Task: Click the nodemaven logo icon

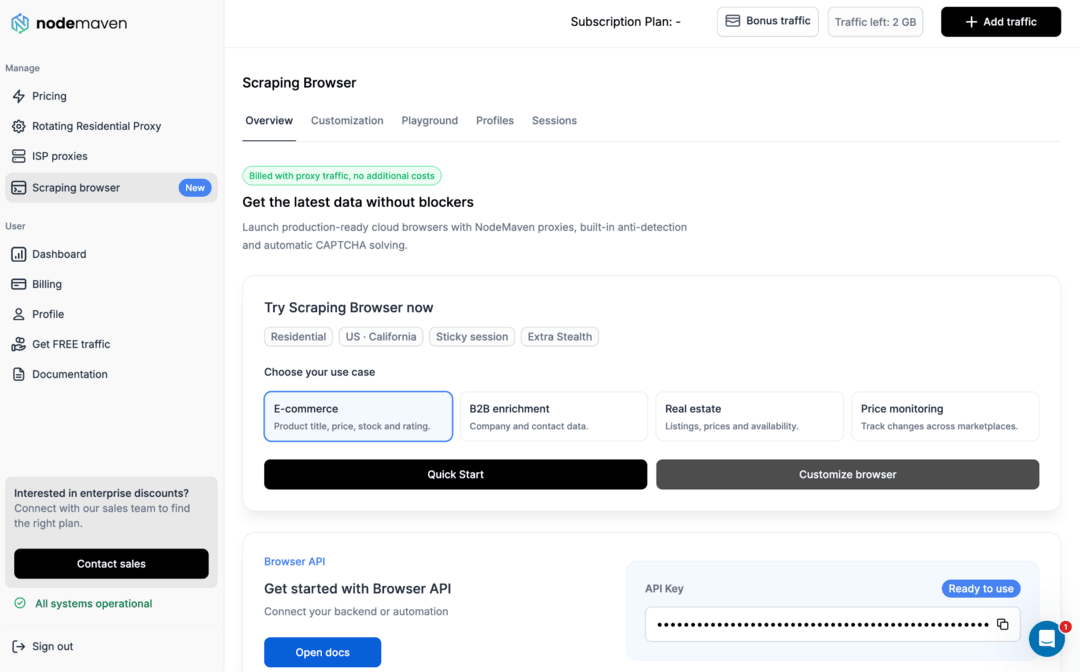Action: coord(20,23)
